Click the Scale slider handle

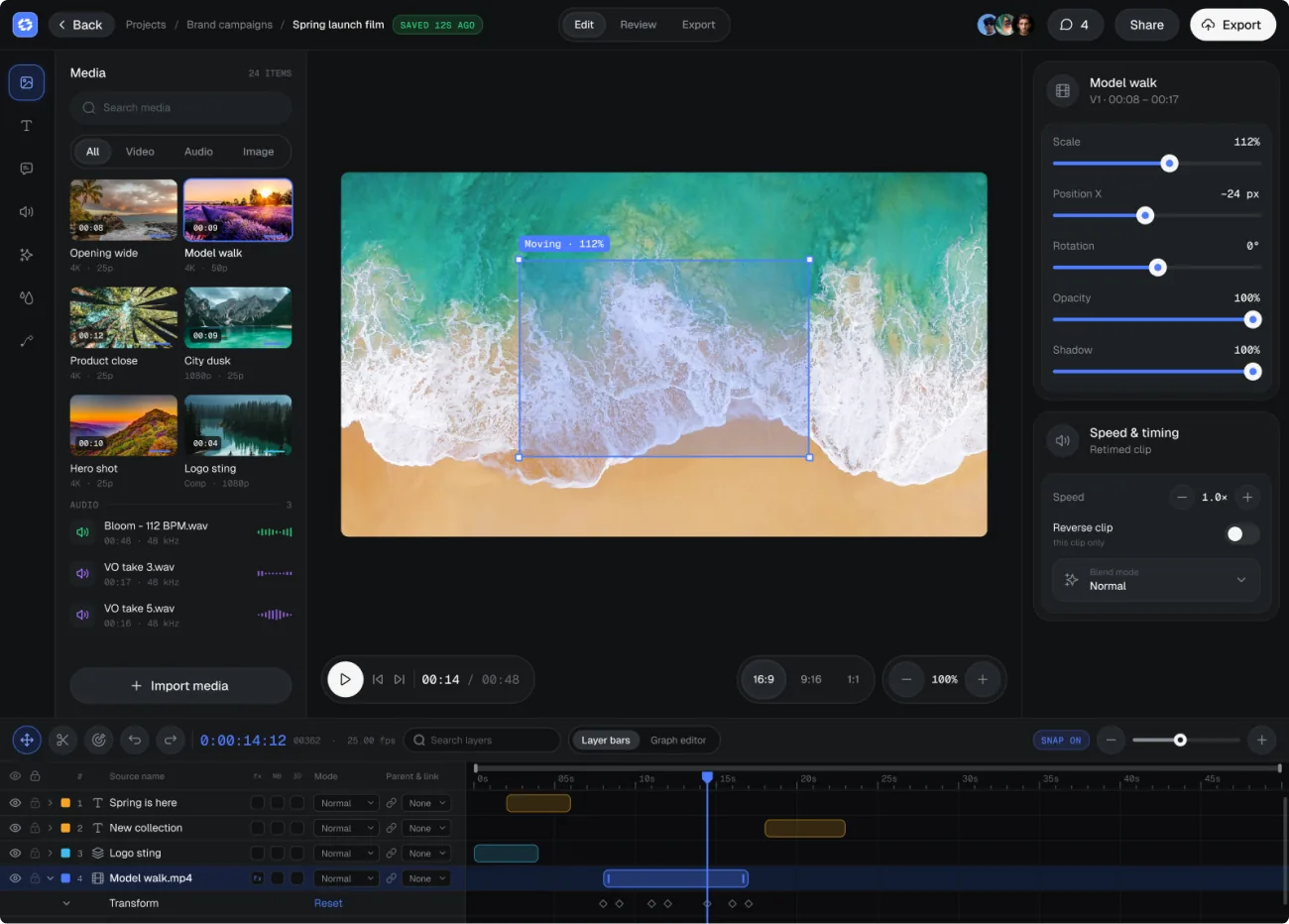(x=1170, y=164)
